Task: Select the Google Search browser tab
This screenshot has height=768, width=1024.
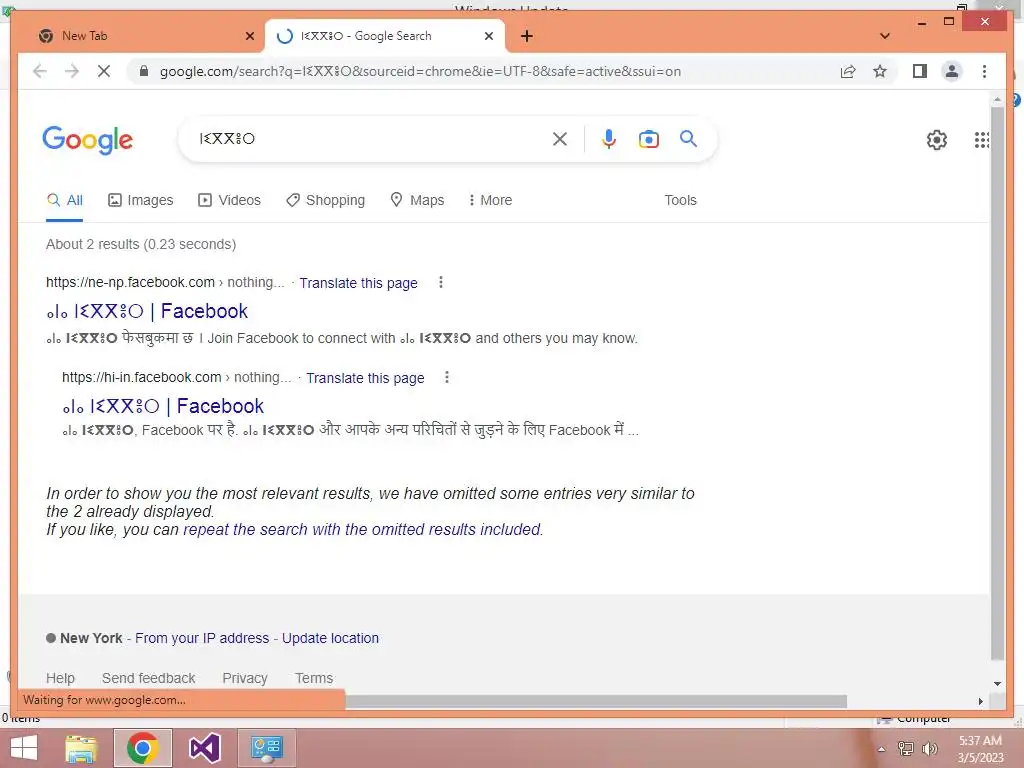Action: tap(385, 36)
